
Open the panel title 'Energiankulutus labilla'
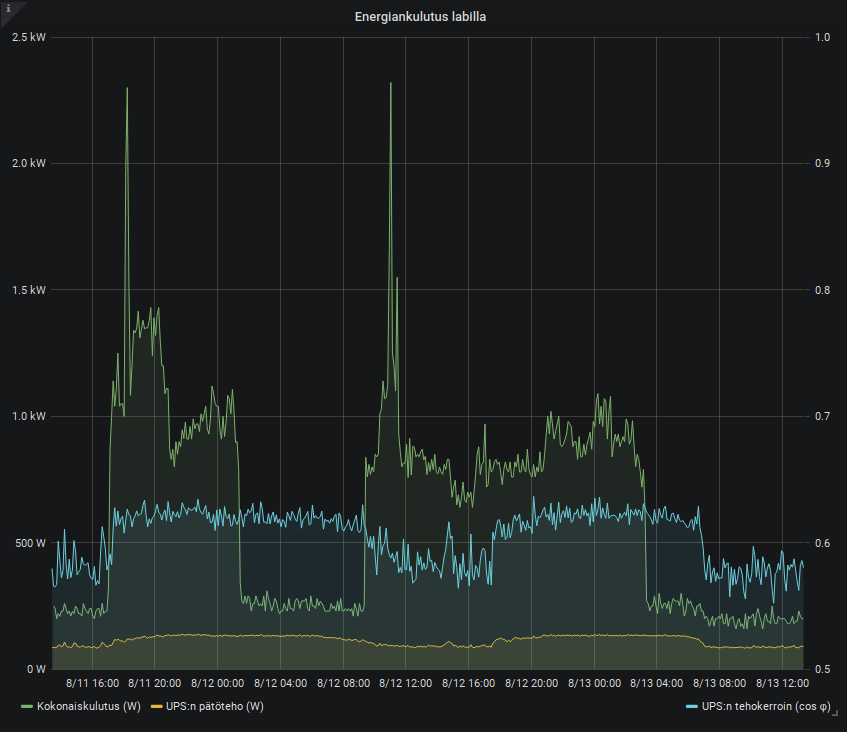(420, 17)
